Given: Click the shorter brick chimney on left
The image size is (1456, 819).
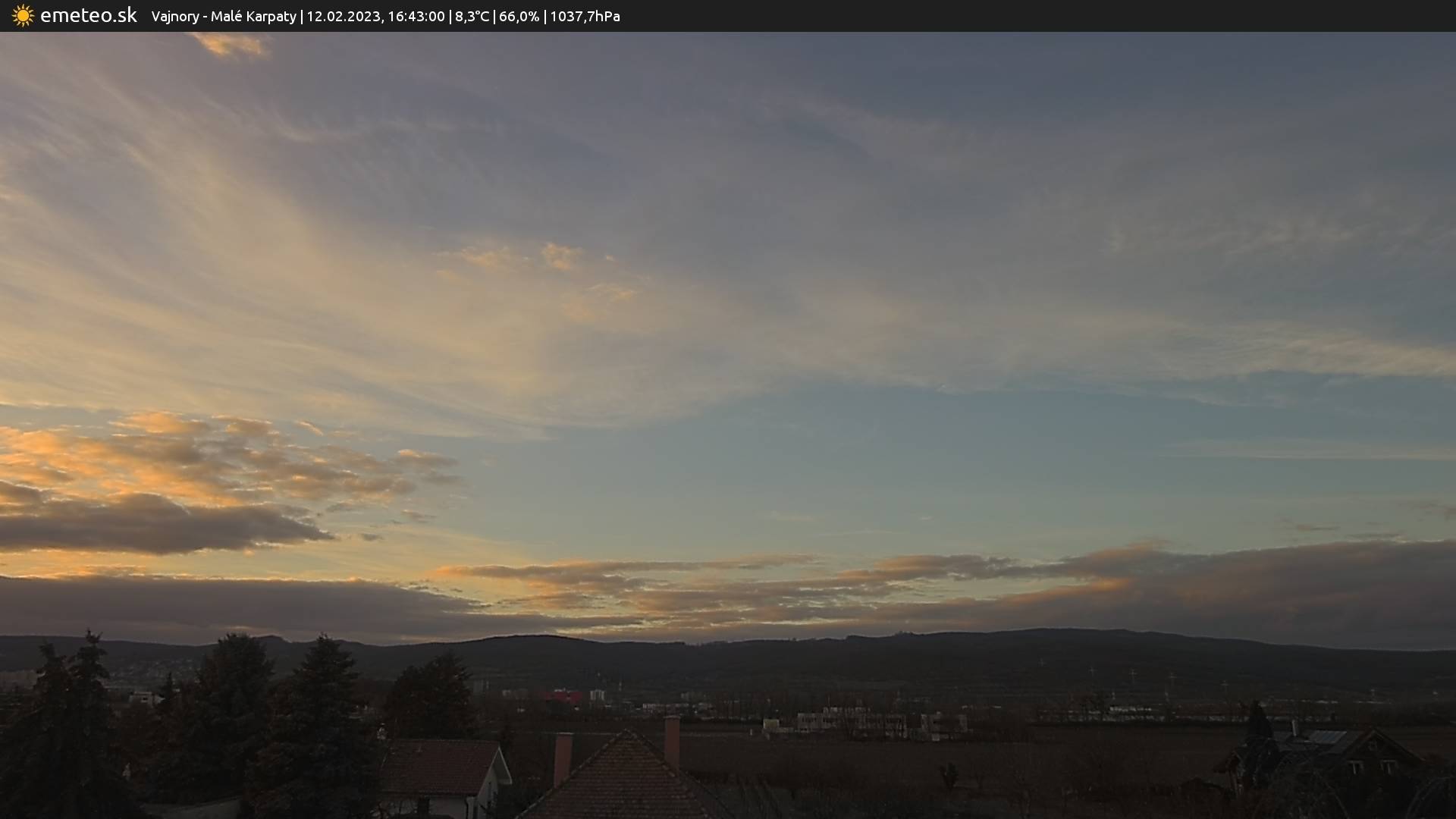Looking at the screenshot, I should (x=563, y=758).
